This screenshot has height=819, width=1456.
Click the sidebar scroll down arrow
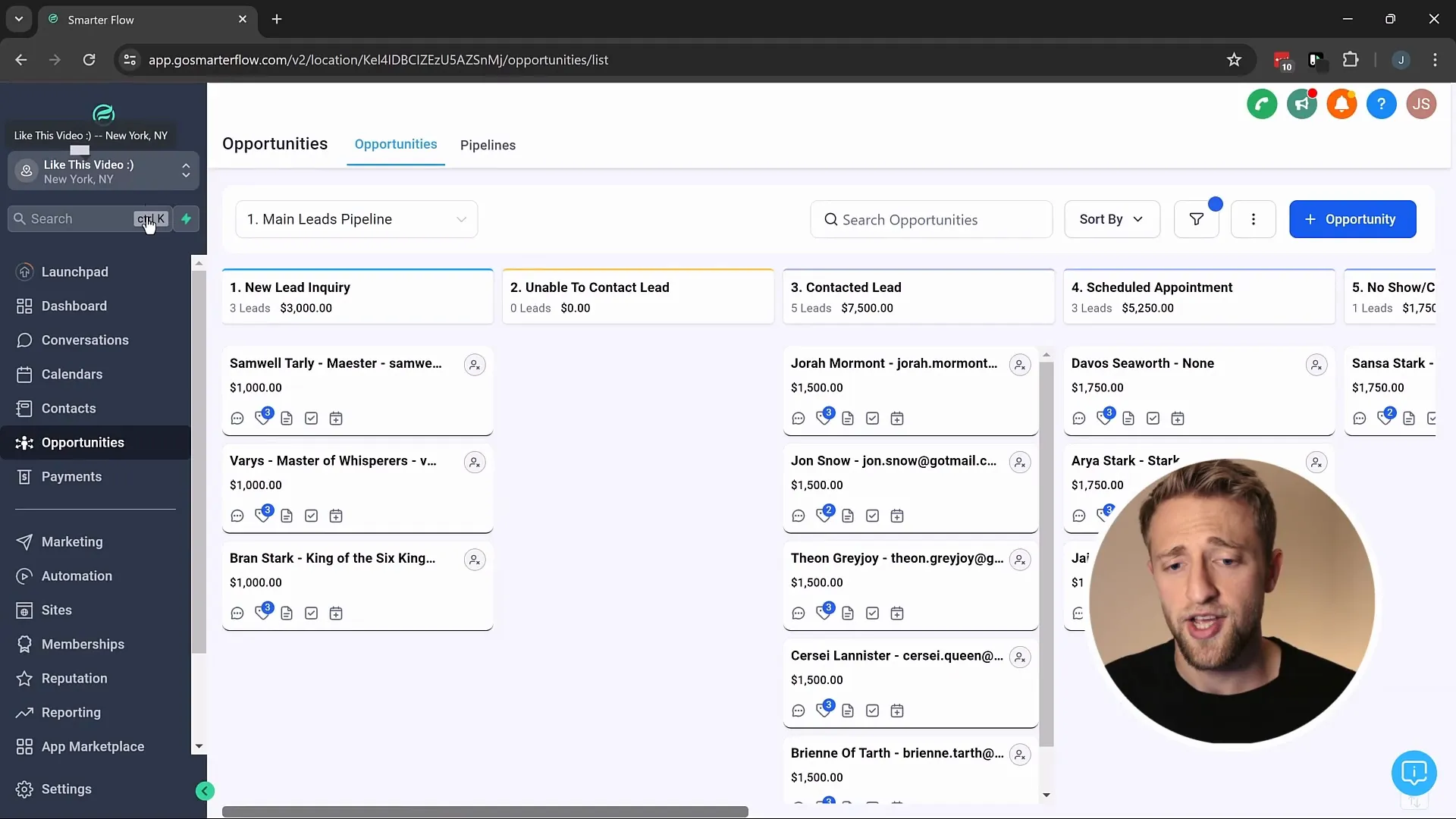pos(199,746)
